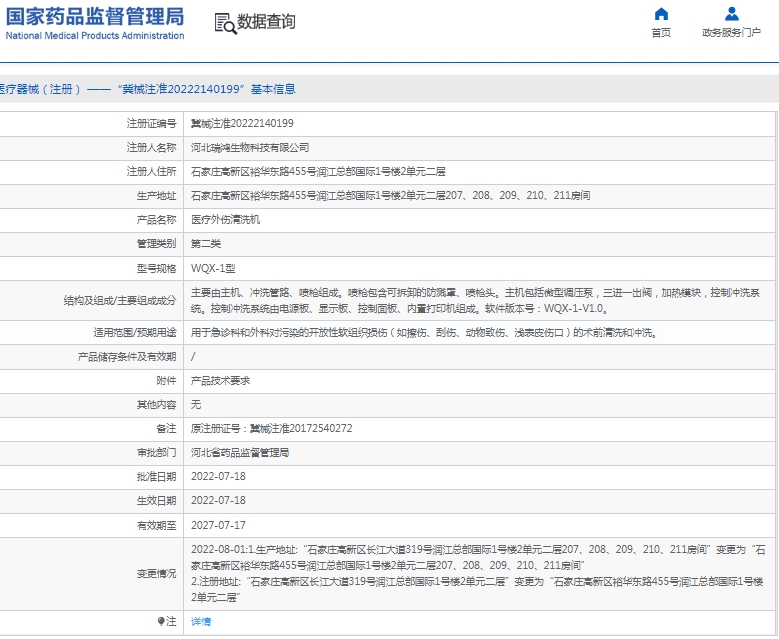
Task: Click the 有效期至 row label
Action: click(156, 525)
